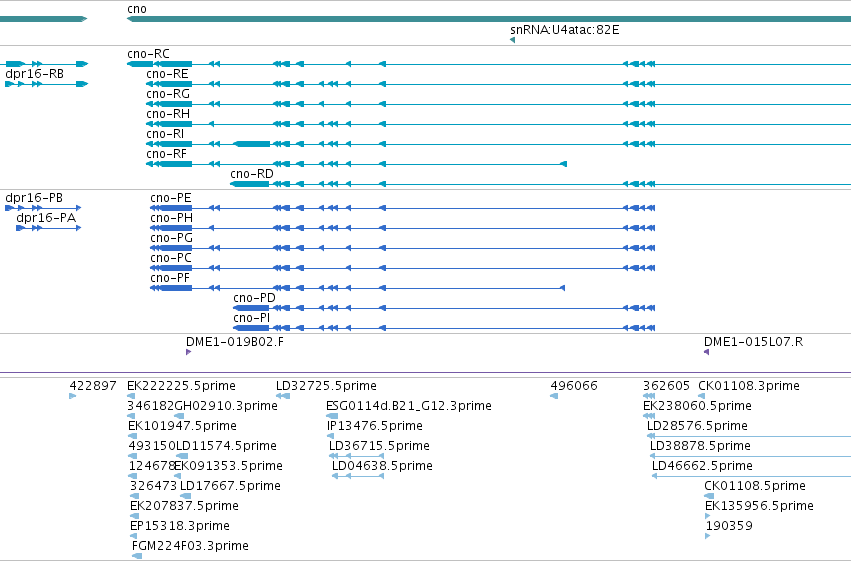Select the EK091353.5prime EST label
Screen dimensions: 851x561
coord(228,466)
